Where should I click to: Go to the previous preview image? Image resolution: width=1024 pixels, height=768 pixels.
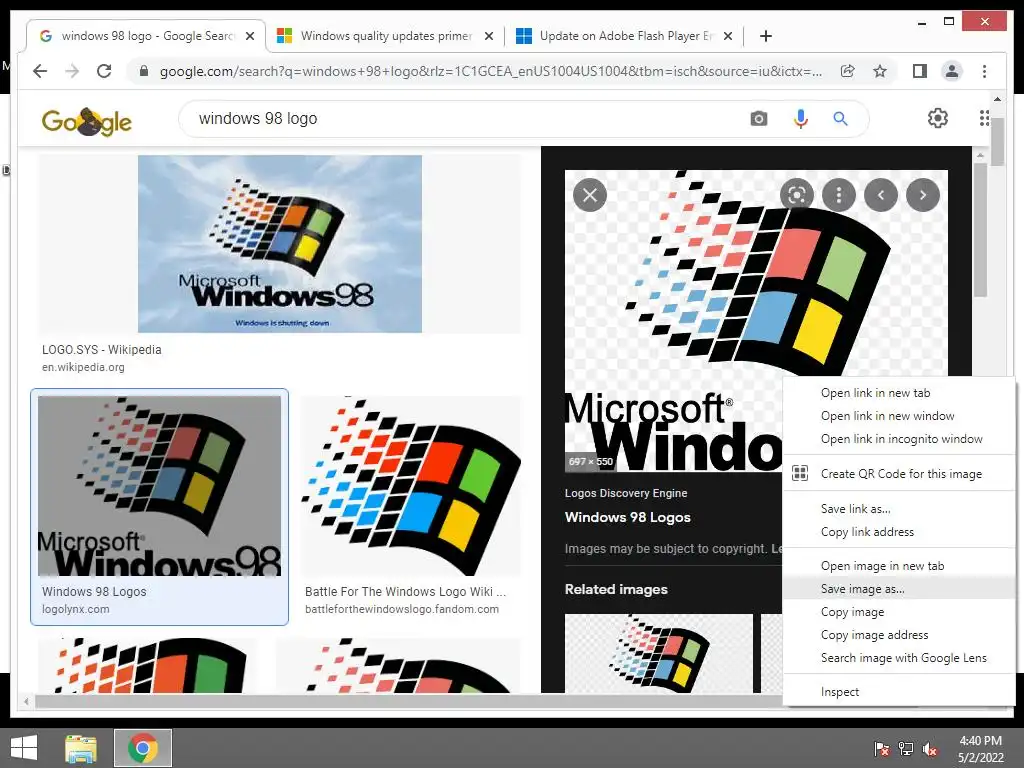[880, 195]
